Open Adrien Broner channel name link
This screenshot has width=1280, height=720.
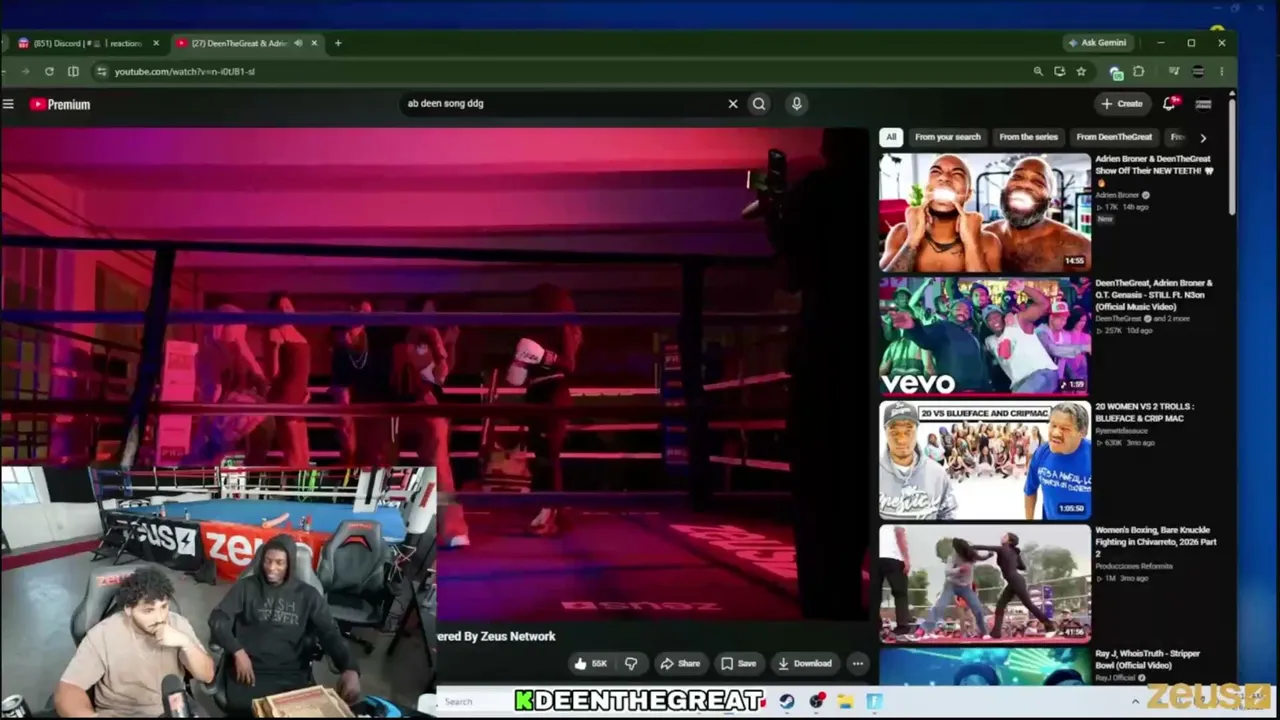[1117, 195]
